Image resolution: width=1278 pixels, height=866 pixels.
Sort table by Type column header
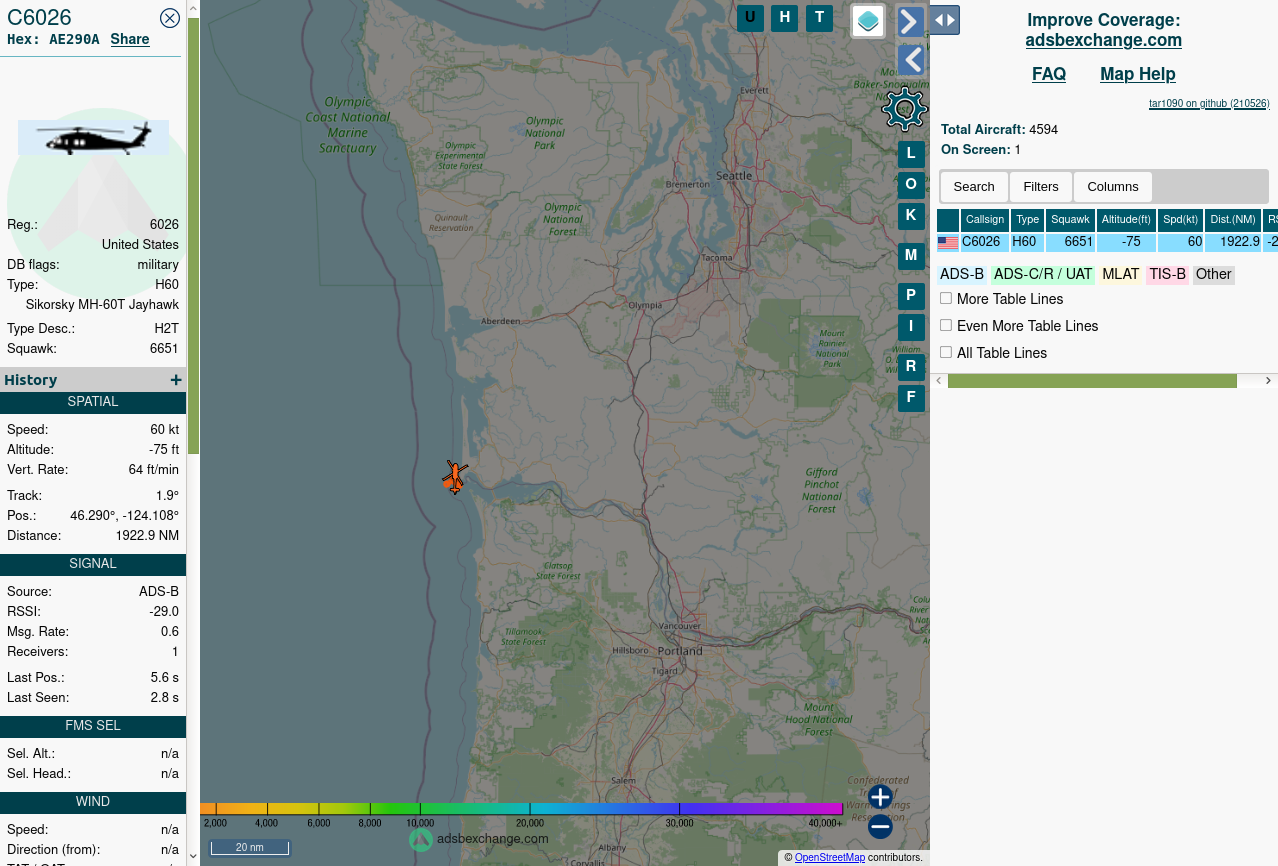pos(1028,220)
